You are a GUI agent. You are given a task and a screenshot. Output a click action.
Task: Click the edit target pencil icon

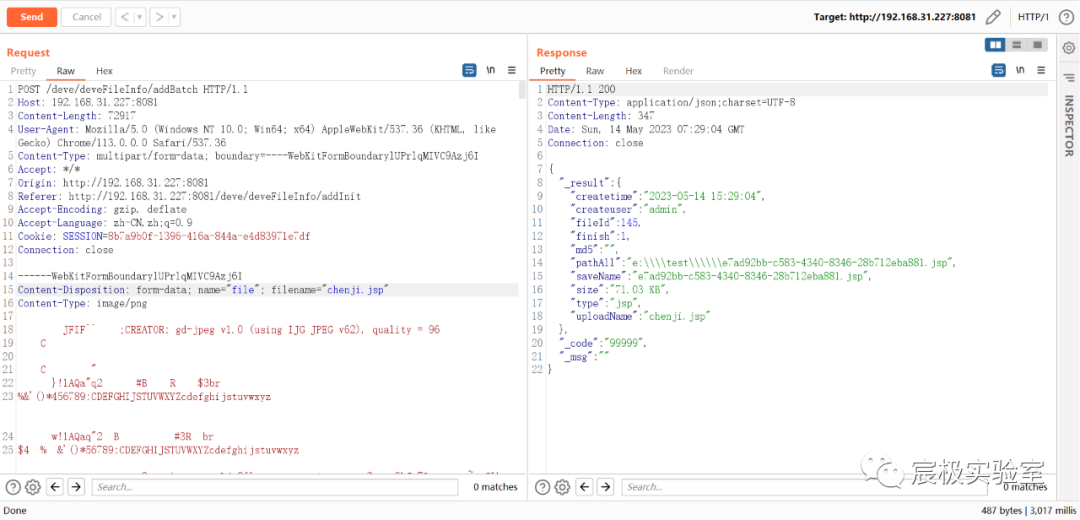pyautogui.click(x=993, y=17)
